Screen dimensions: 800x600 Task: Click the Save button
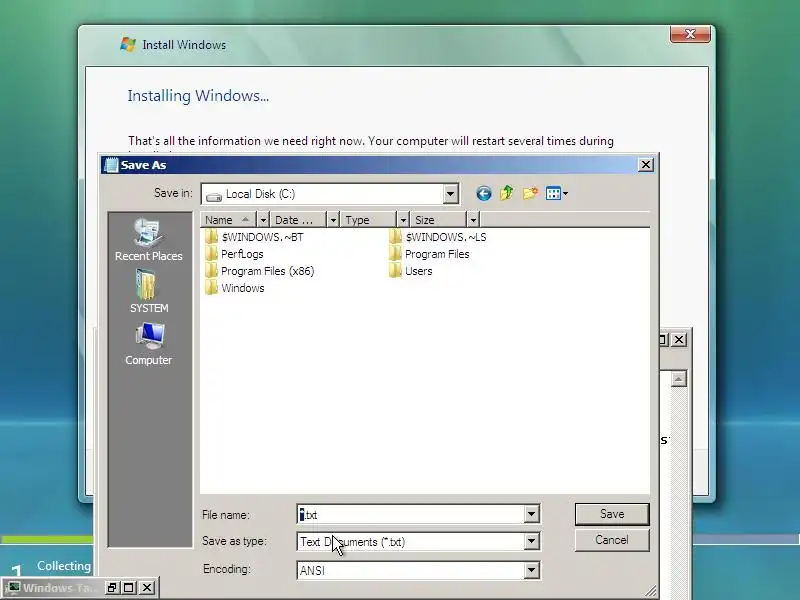pyautogui.click(x=612, y=514)
